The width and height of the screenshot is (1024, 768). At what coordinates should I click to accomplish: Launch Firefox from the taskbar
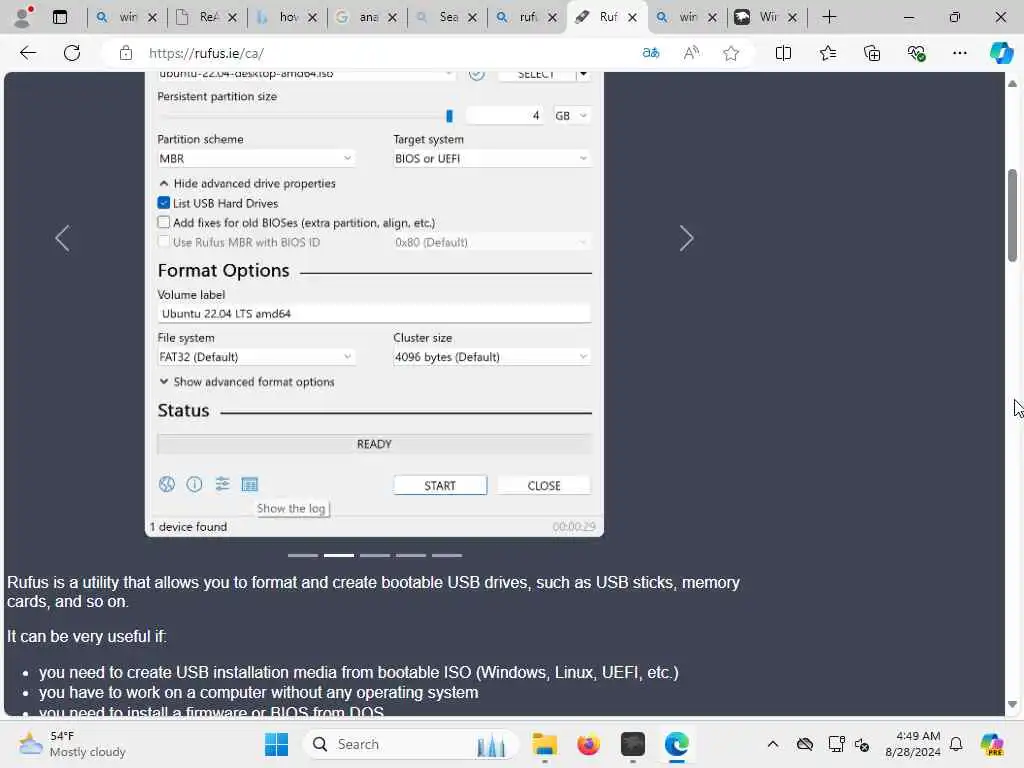pyautogui.click(x=588, y=744)
